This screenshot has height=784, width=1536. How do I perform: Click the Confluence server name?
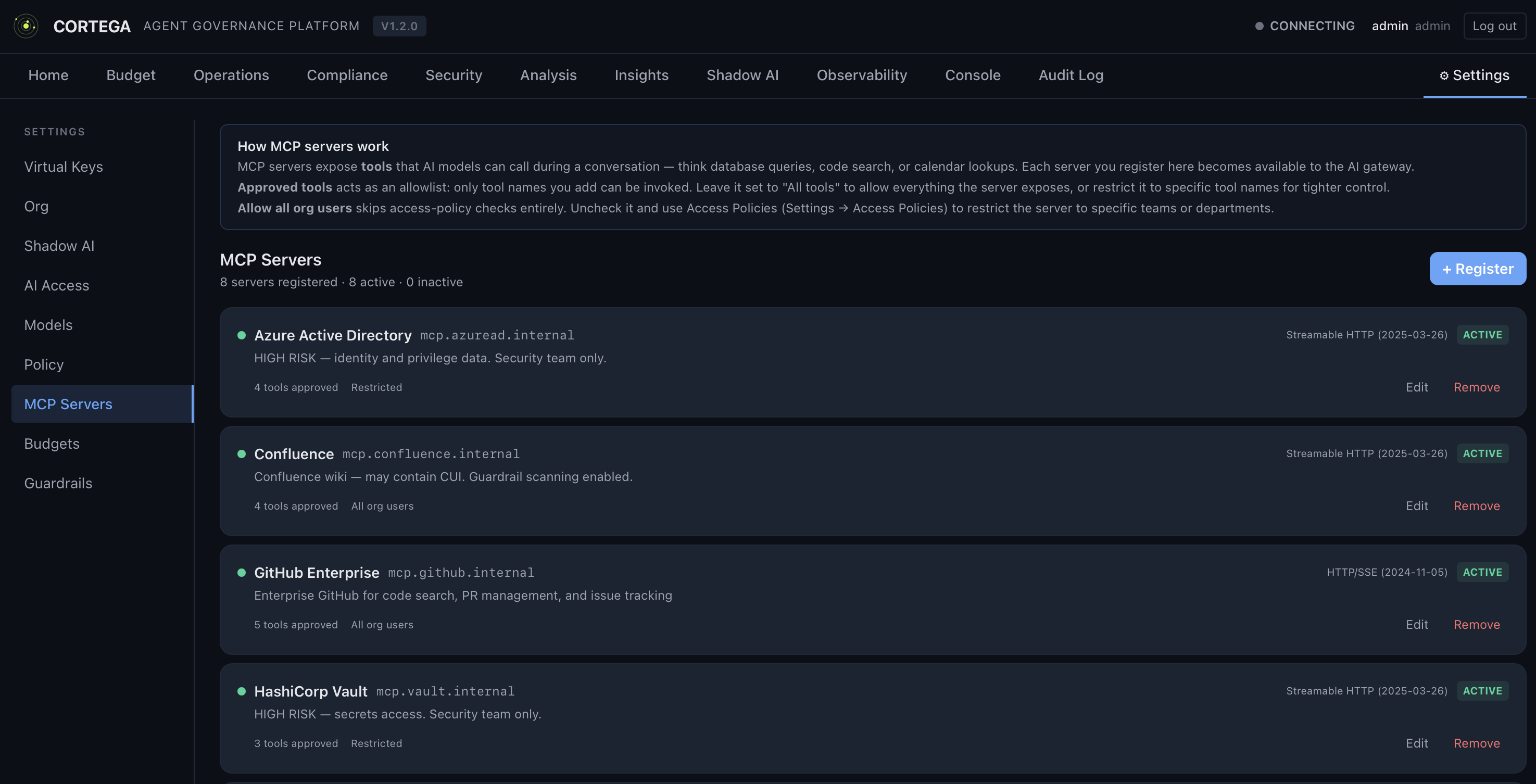(294, 454)
